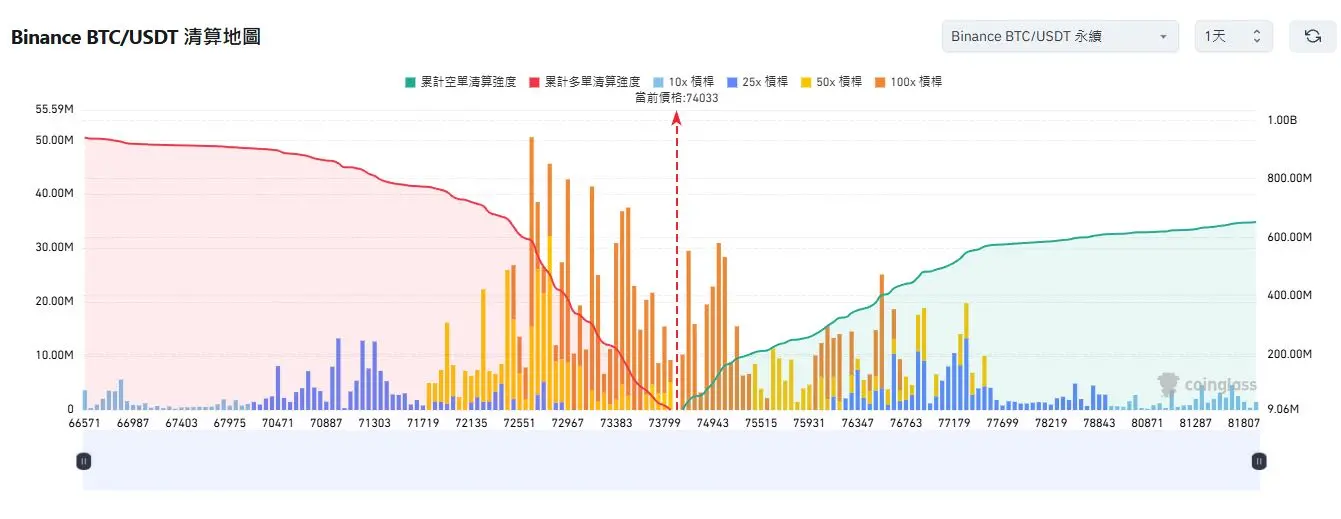Click the left handle of the zoom slider
The width and height of the screenshot is (1341, 519).
click(84, 461)
